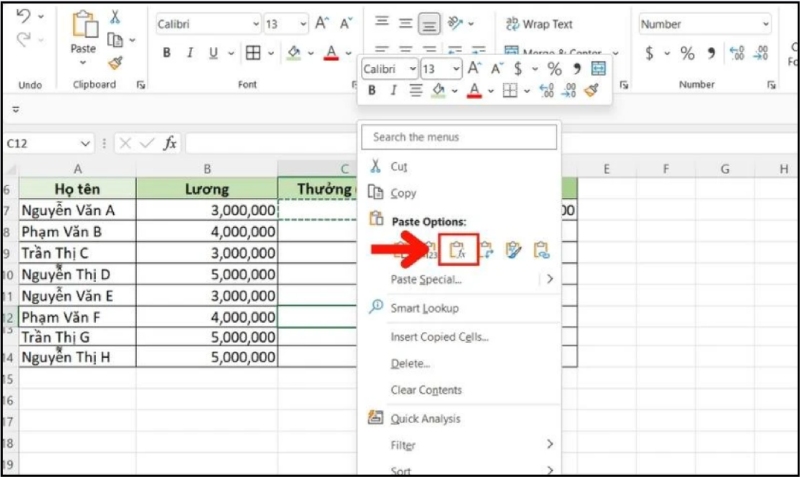The height and width of the screenshot is (477, 800).
Task: Toggle Italic in the mini toolbar
Action: coord(393,91)
